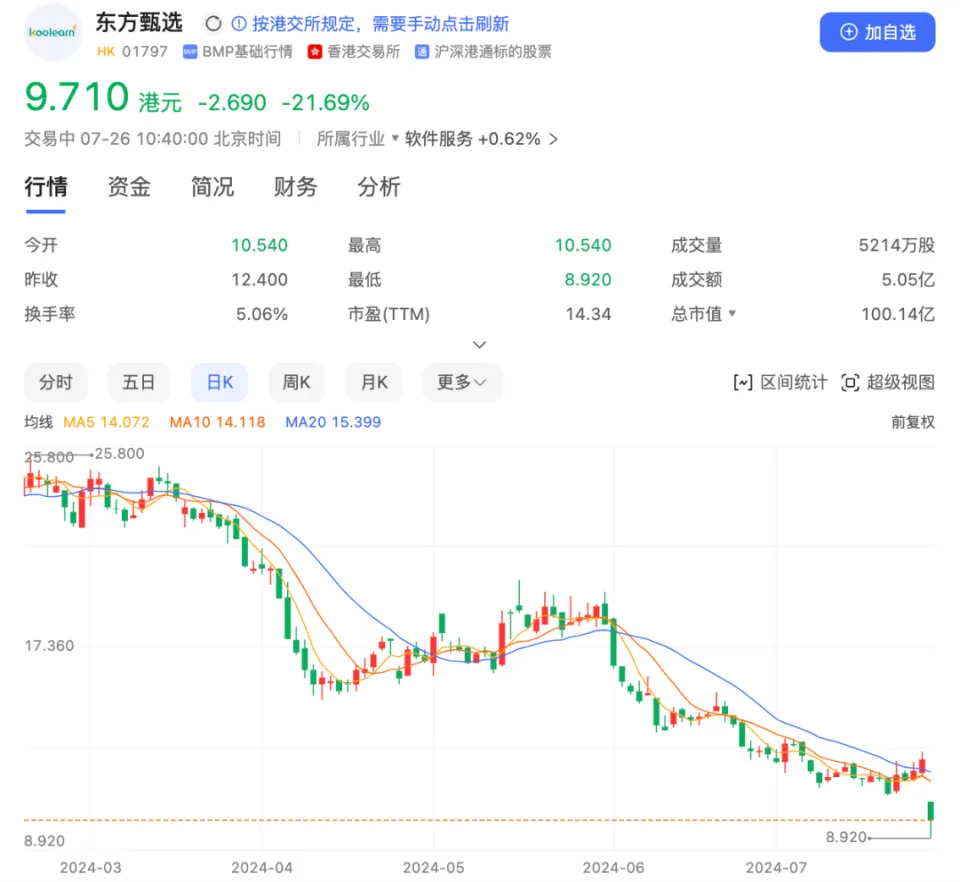
Task: Click the Hong Kong Exchange red icon
Action: (x=315, y=52)
